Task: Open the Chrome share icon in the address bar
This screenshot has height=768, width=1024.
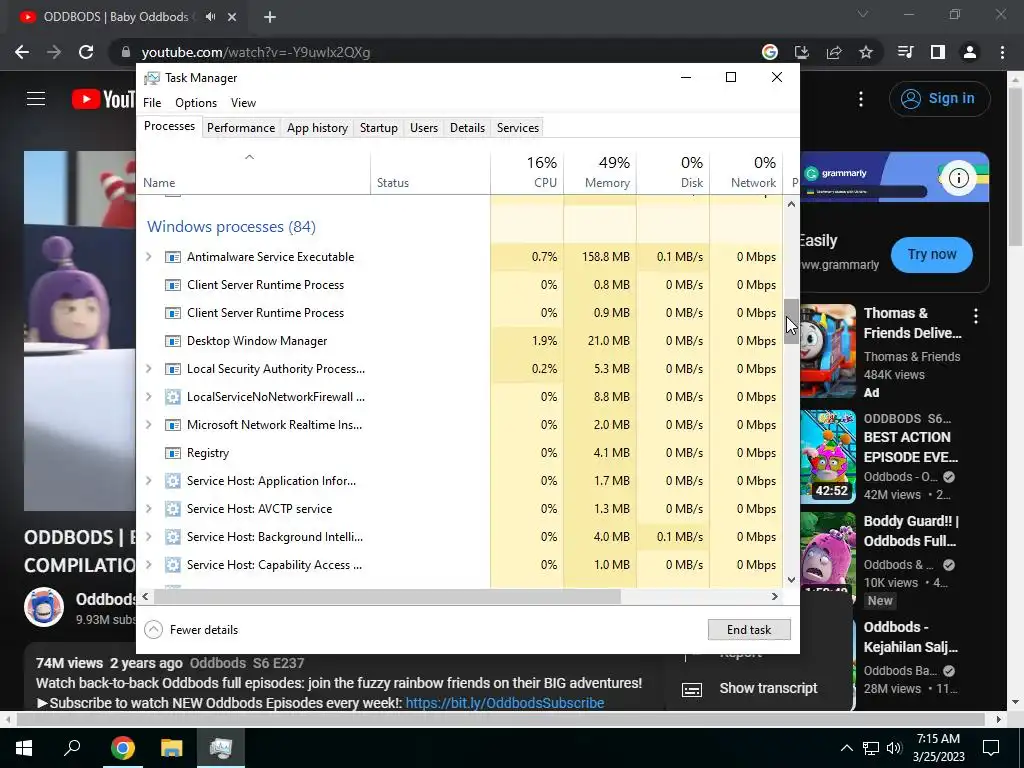Action: coord(834,52)
